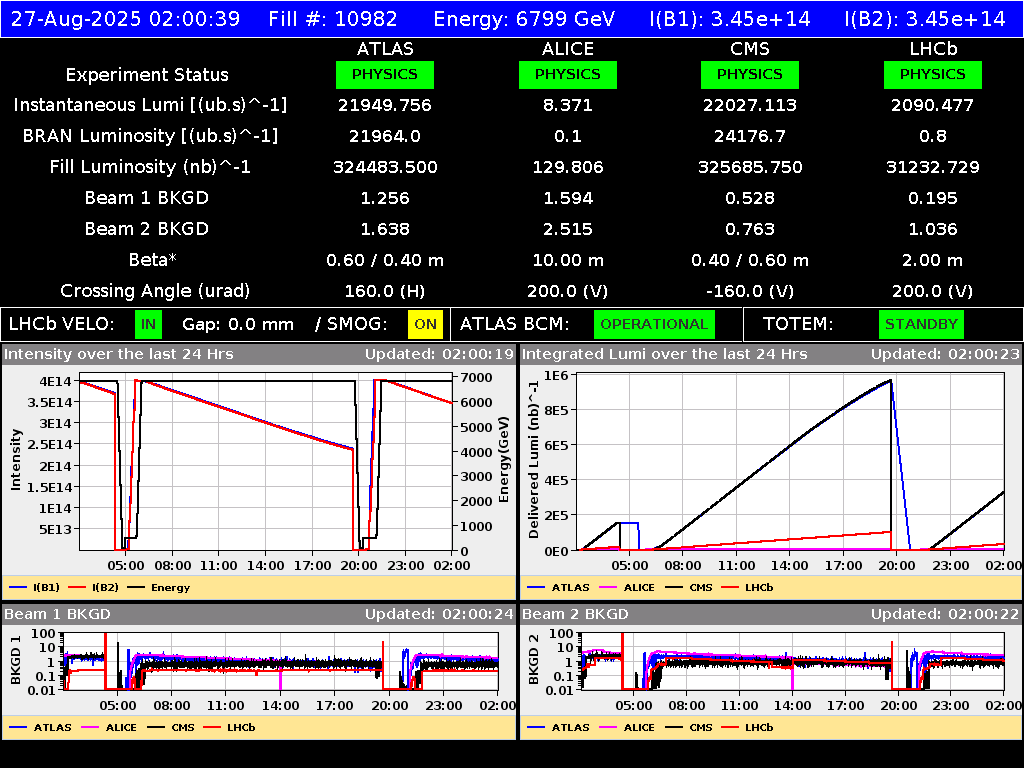Click the yellow SMOG ON indicator
Image resolution: width=1024 pixels, height=768 pixels.
pos(425,324)
